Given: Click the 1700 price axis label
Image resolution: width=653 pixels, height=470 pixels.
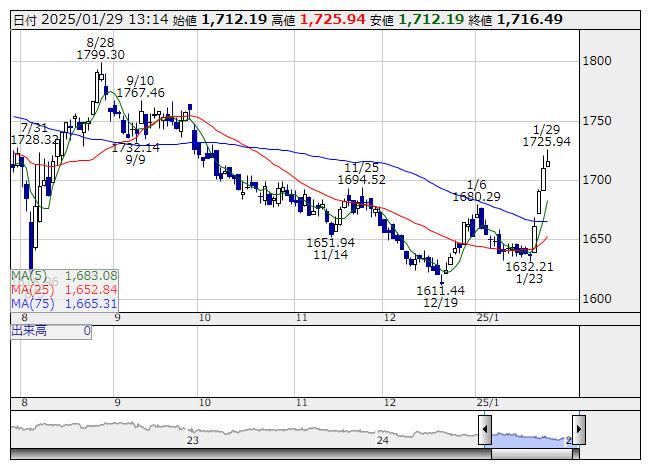Looking at the screenshot, I should click(597, 180).
